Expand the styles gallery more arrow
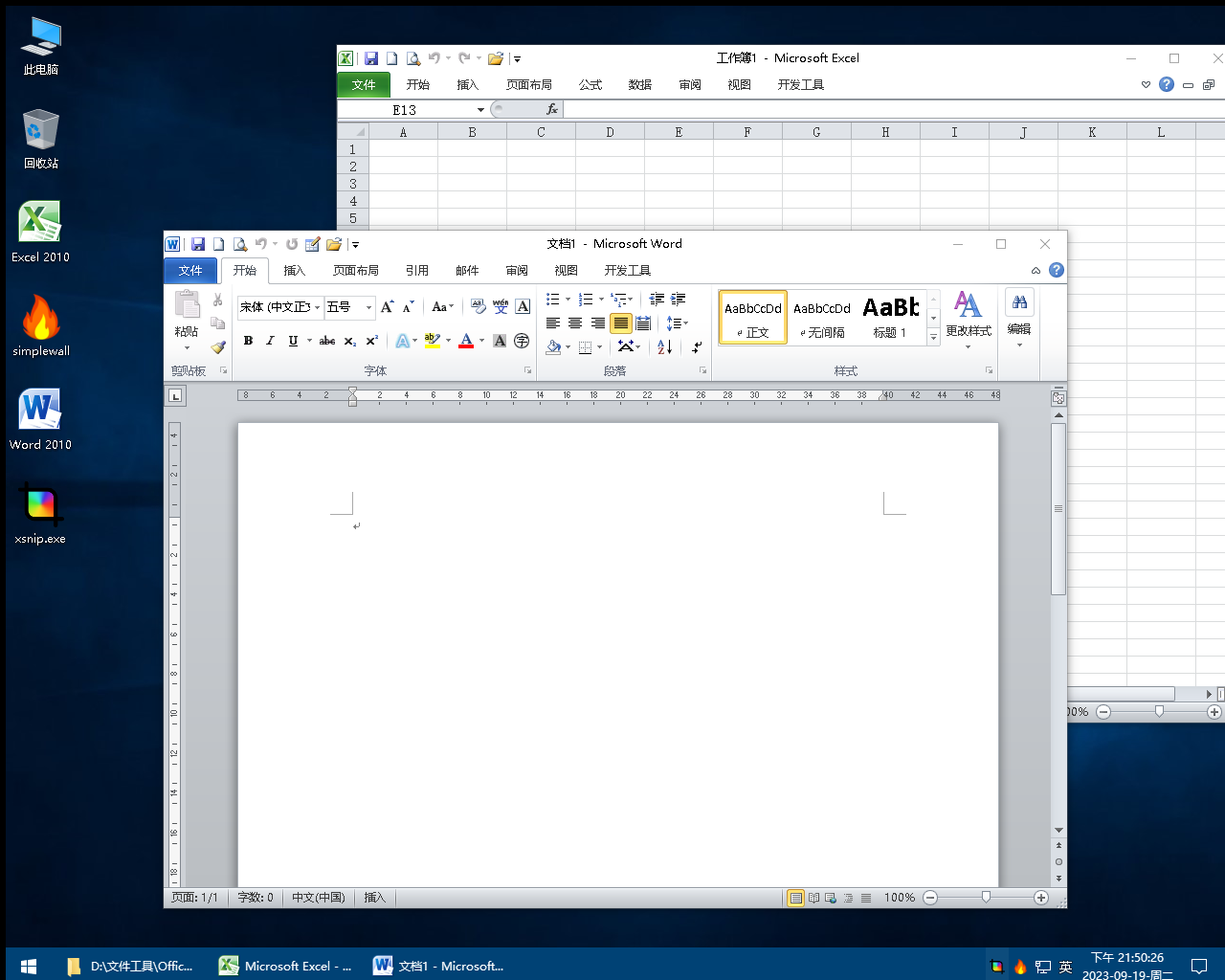 933,337
